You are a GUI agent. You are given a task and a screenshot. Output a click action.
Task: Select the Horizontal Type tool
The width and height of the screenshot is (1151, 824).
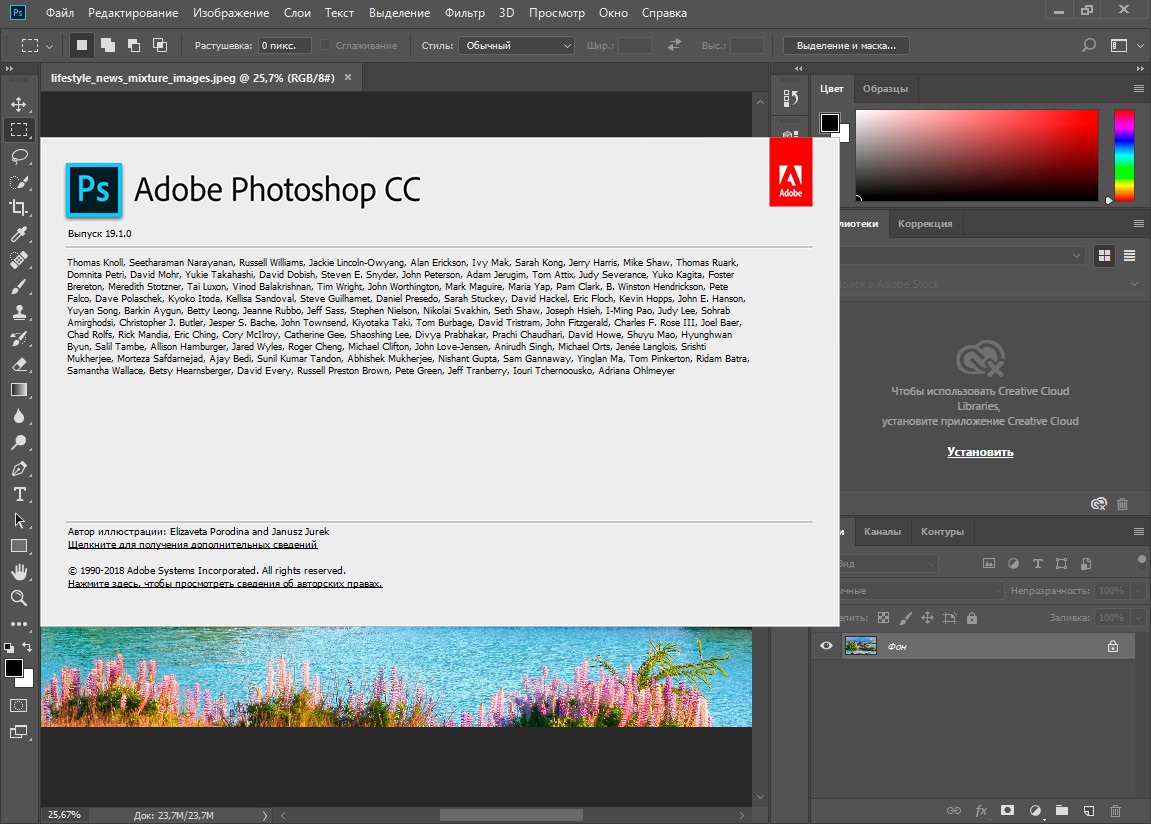tap(19, 494)
